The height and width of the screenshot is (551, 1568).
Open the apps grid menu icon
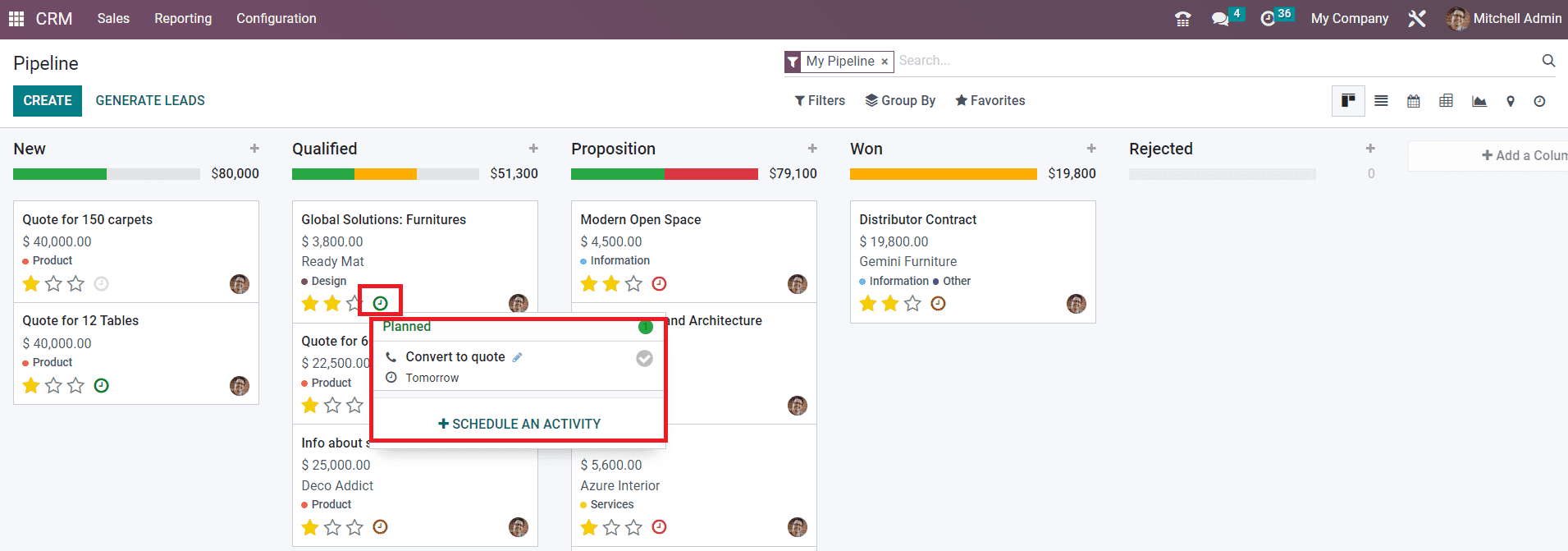pyautogui.click(x=16, y=18)
